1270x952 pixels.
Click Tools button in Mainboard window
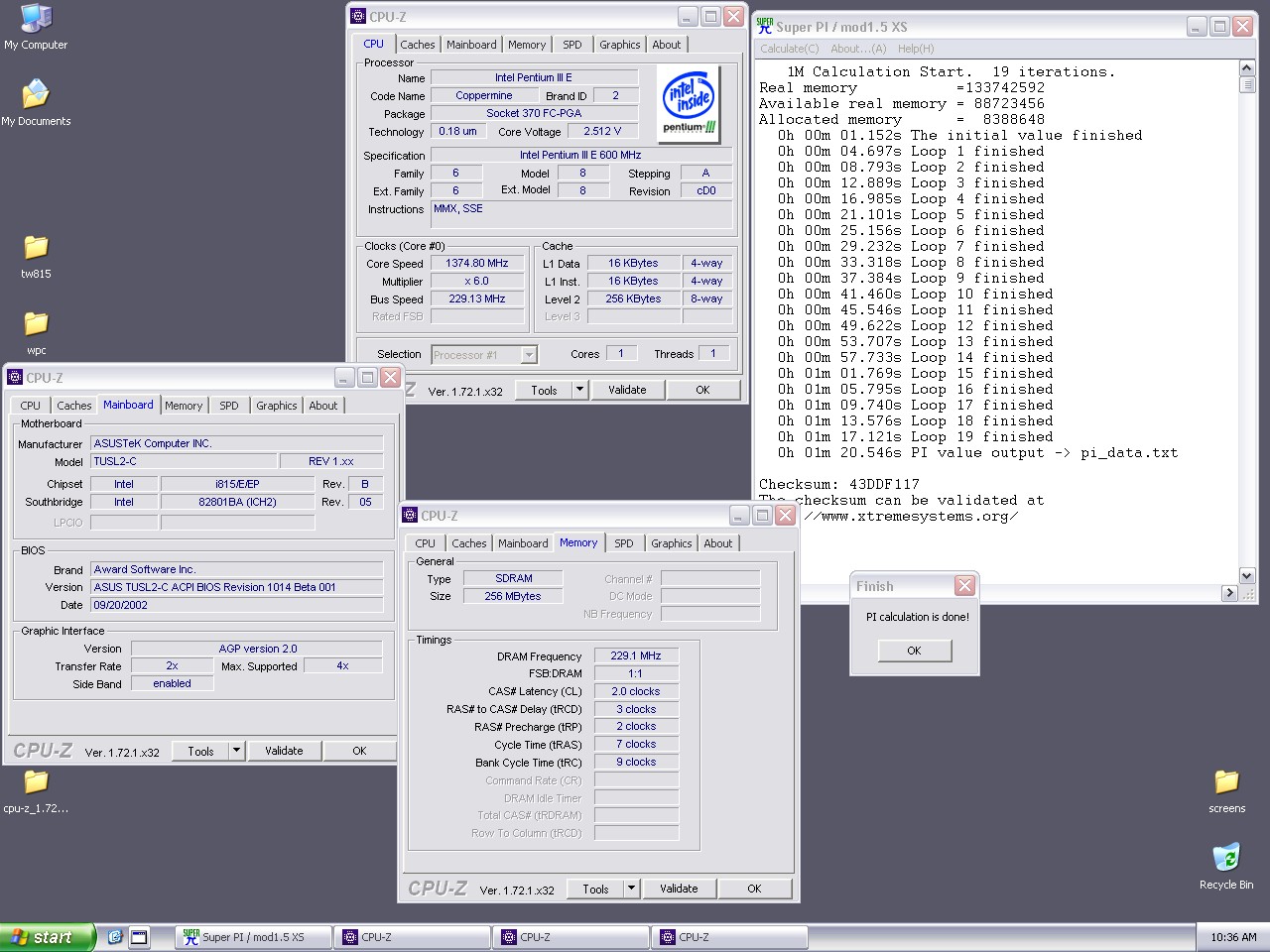(x=201, y=751)
